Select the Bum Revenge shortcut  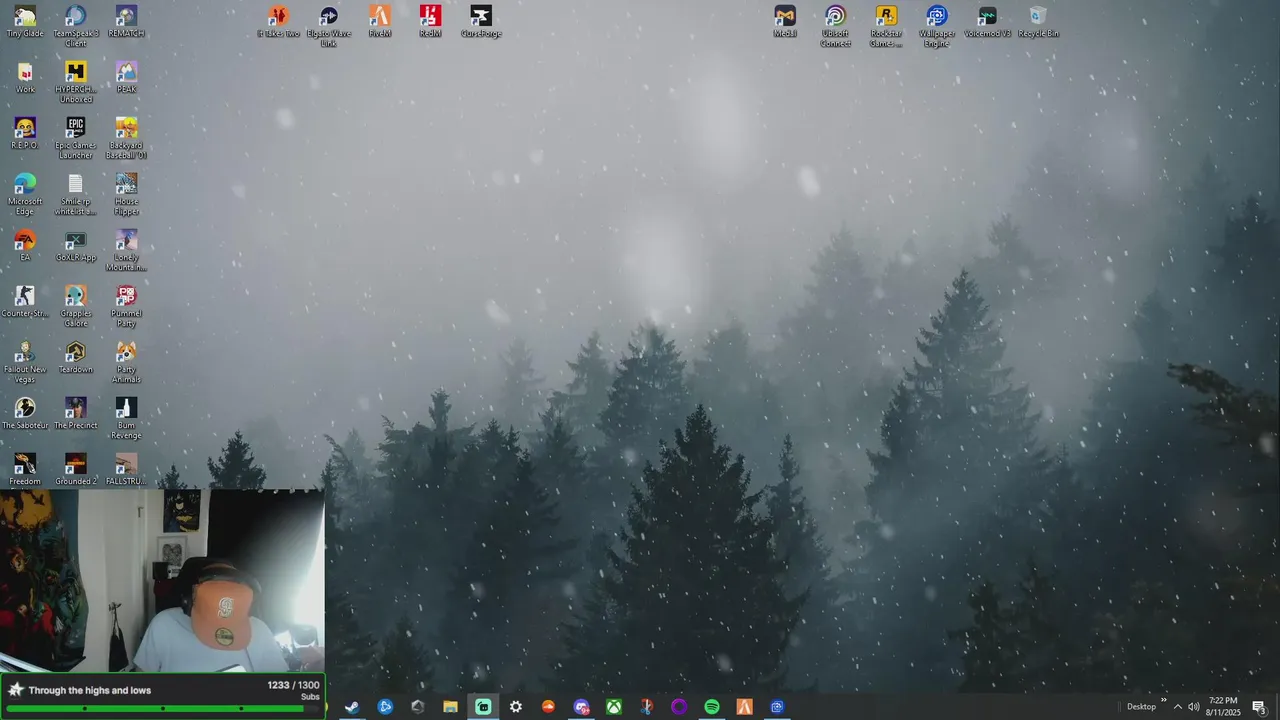(x=126, y=418)
